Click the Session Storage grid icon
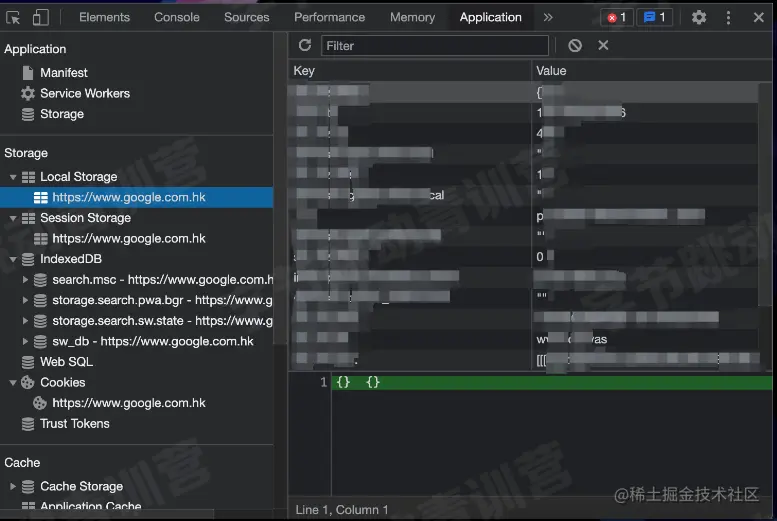777x521 pixels. pos(28,218)
